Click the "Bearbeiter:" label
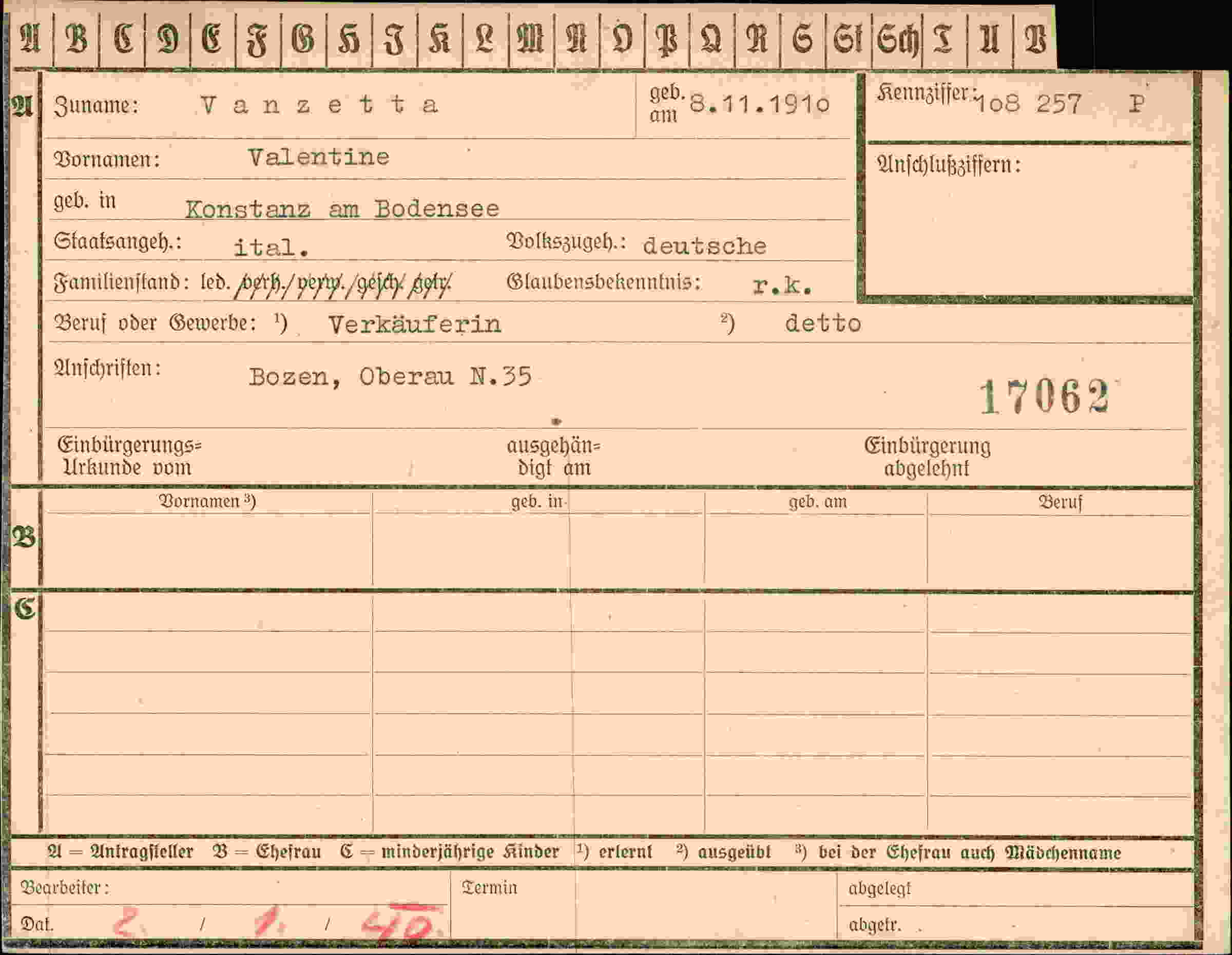The height and width of the screenshot is (955, 1232). coord(65,888)
